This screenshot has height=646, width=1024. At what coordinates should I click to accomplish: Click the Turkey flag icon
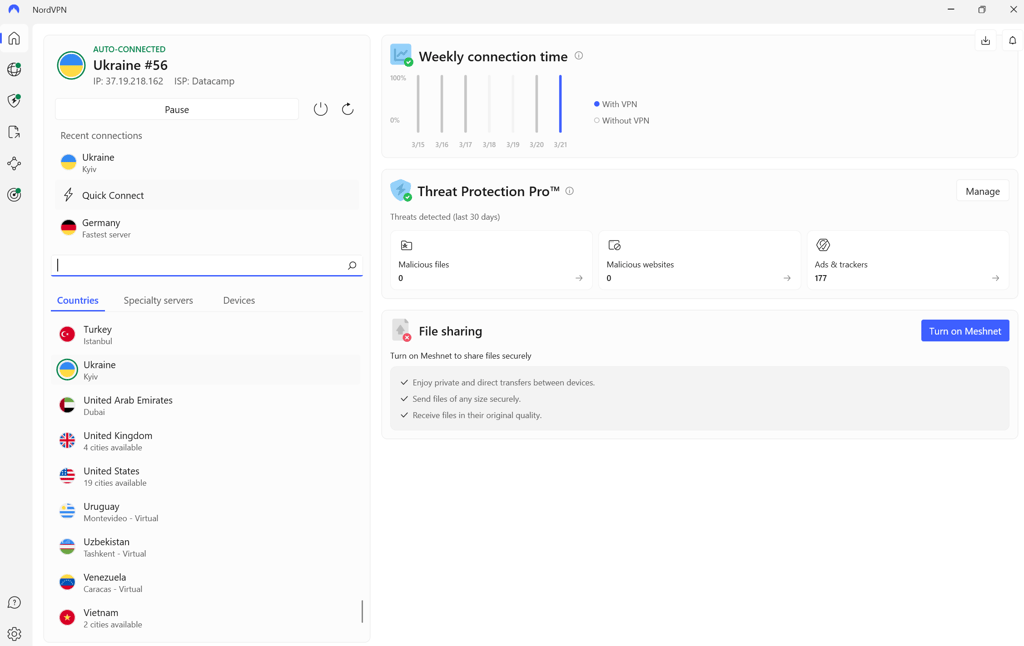click(x=67, y=334)
